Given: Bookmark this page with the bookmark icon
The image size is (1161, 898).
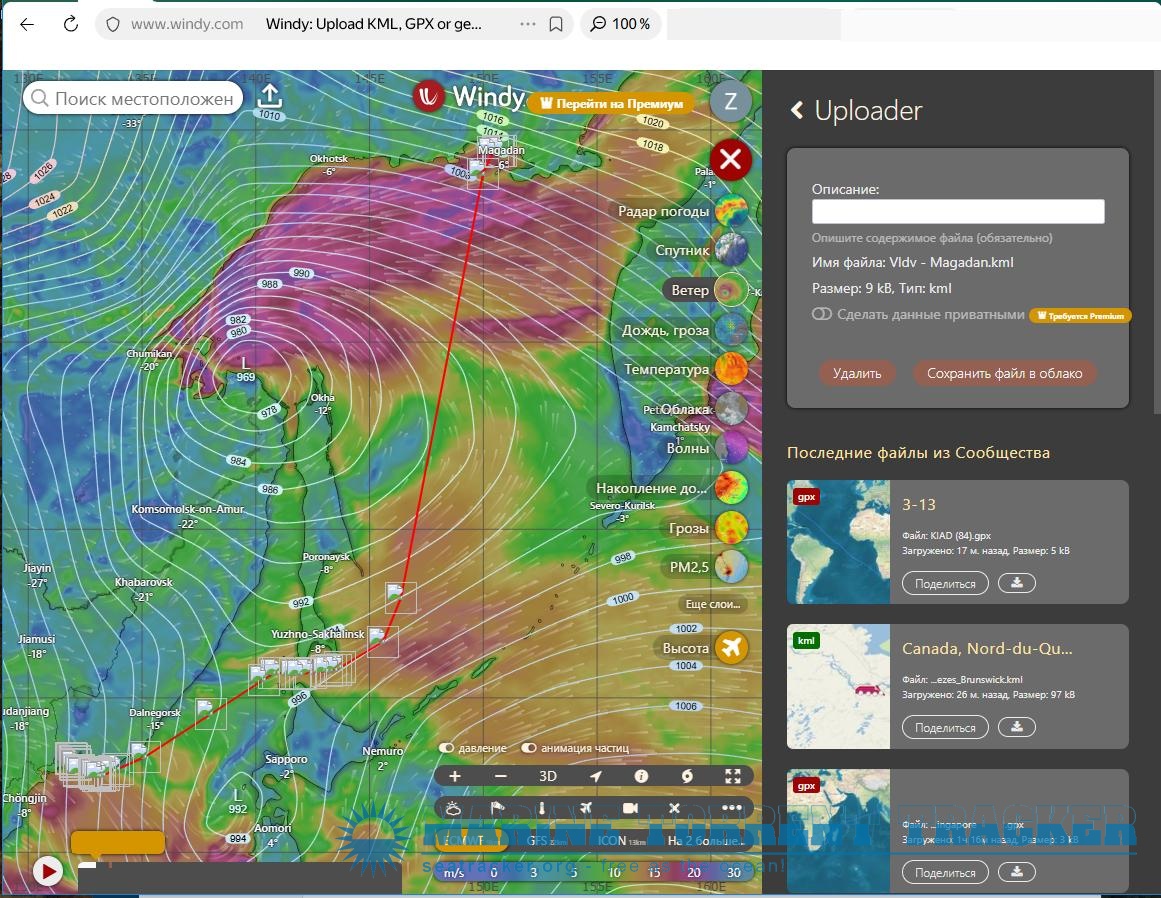Looking at the screenshot, I should coord(555,24).
